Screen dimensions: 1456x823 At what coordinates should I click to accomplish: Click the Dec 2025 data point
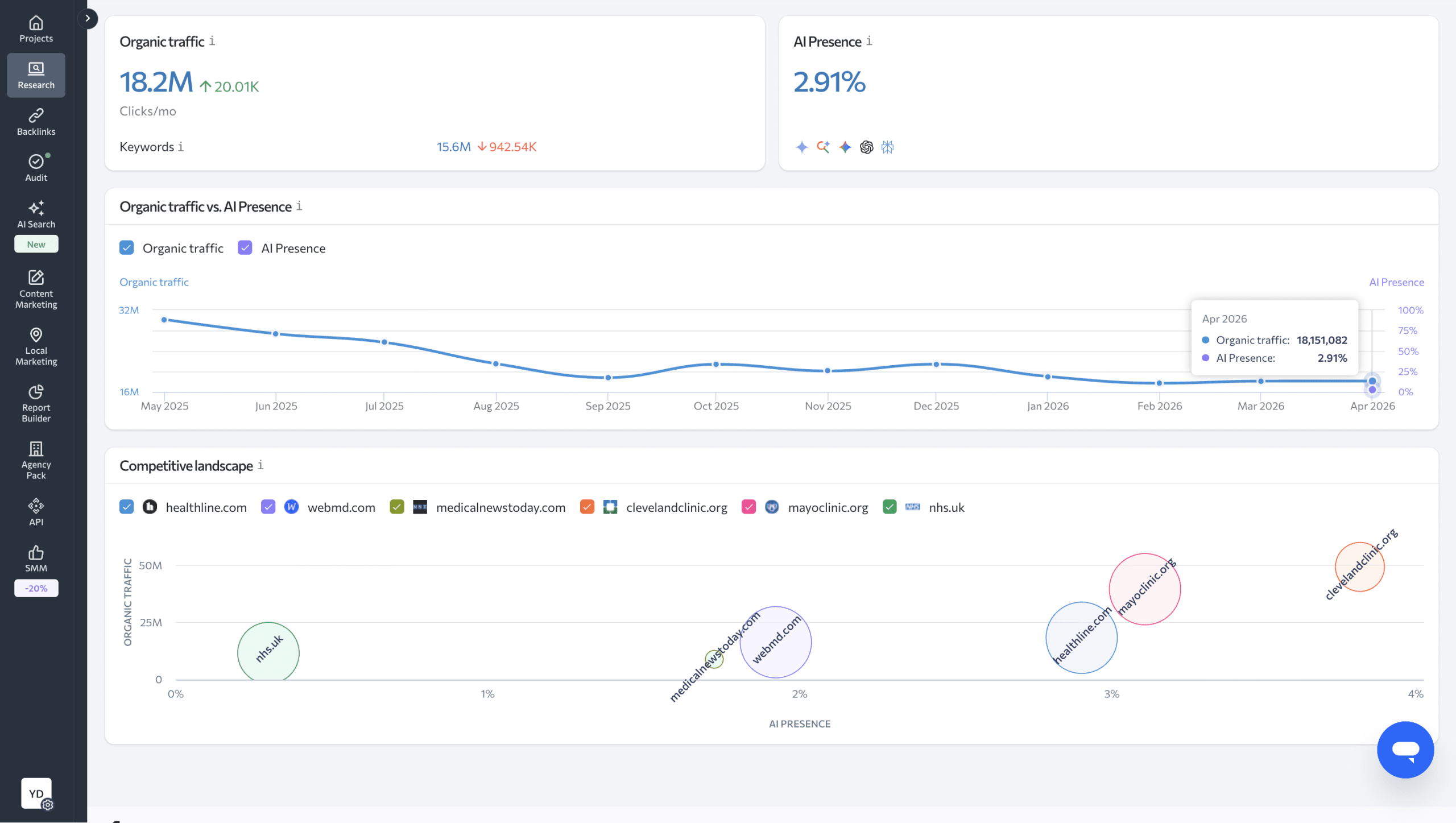[936, 365]
